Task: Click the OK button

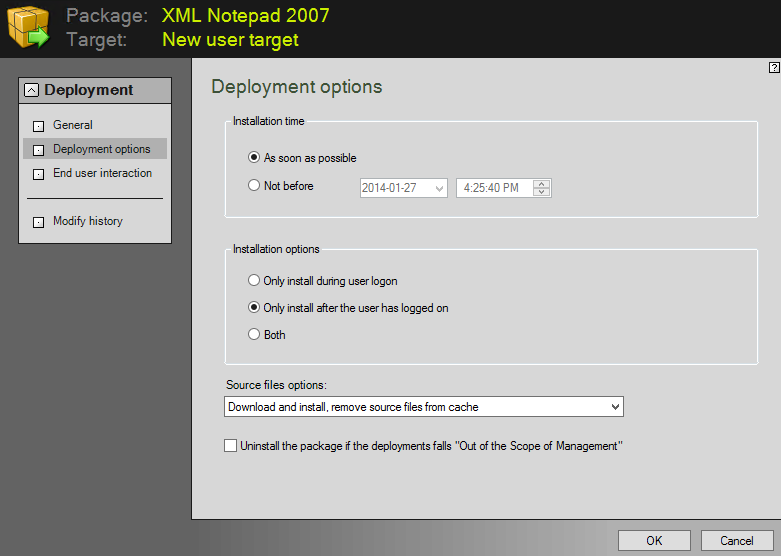Action: tap(654, 541)
